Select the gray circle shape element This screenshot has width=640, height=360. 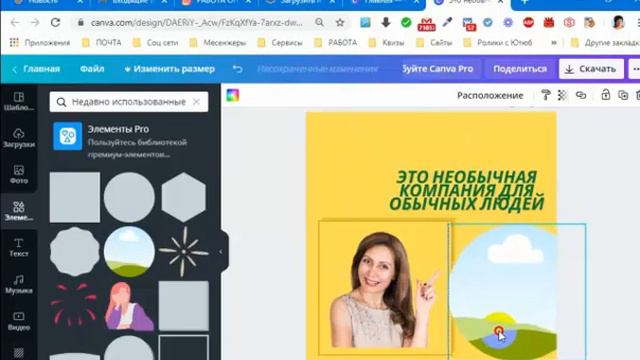(129, 197)
